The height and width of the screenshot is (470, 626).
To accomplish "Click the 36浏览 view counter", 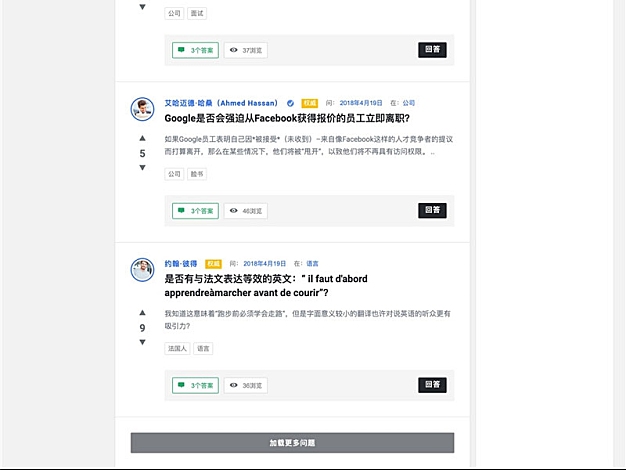I will pos(246,385).
